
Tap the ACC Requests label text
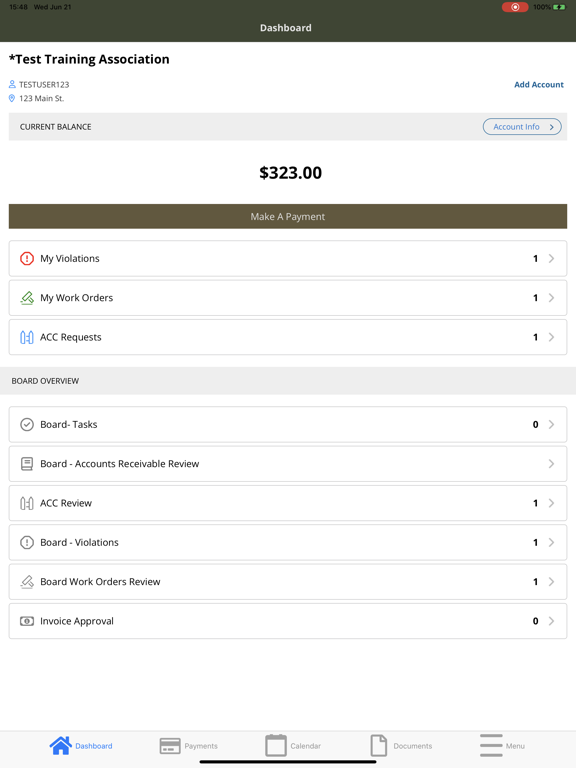point(71,337)
